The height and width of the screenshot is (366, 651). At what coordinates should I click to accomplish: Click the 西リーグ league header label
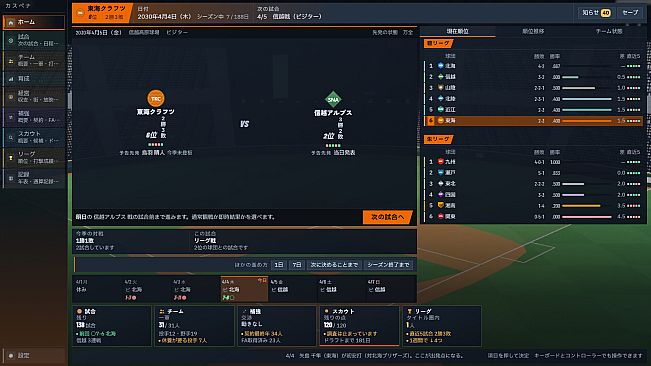point(438,43)
